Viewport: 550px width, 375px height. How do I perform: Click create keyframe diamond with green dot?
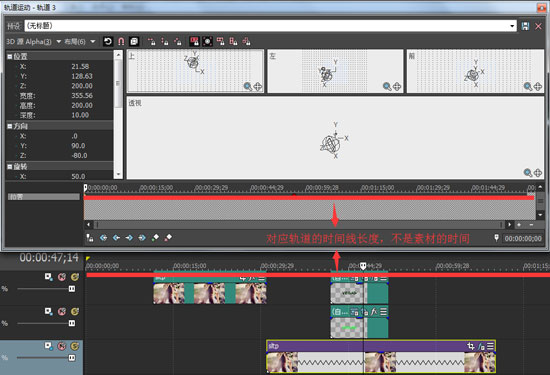pyautogui.click(x=155, y=238)
